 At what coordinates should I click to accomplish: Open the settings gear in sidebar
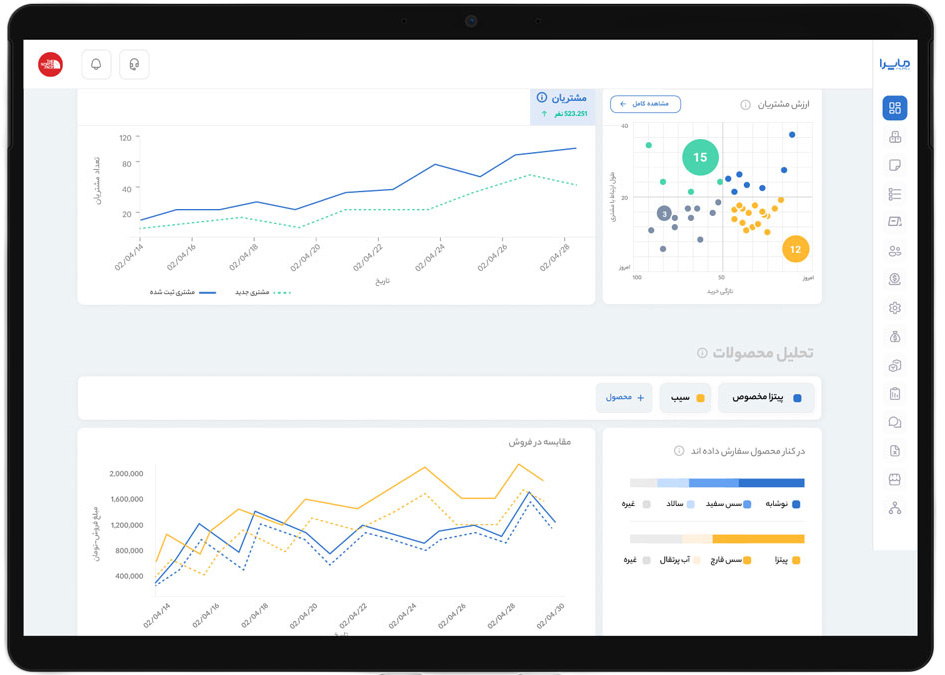pos(894,308)
